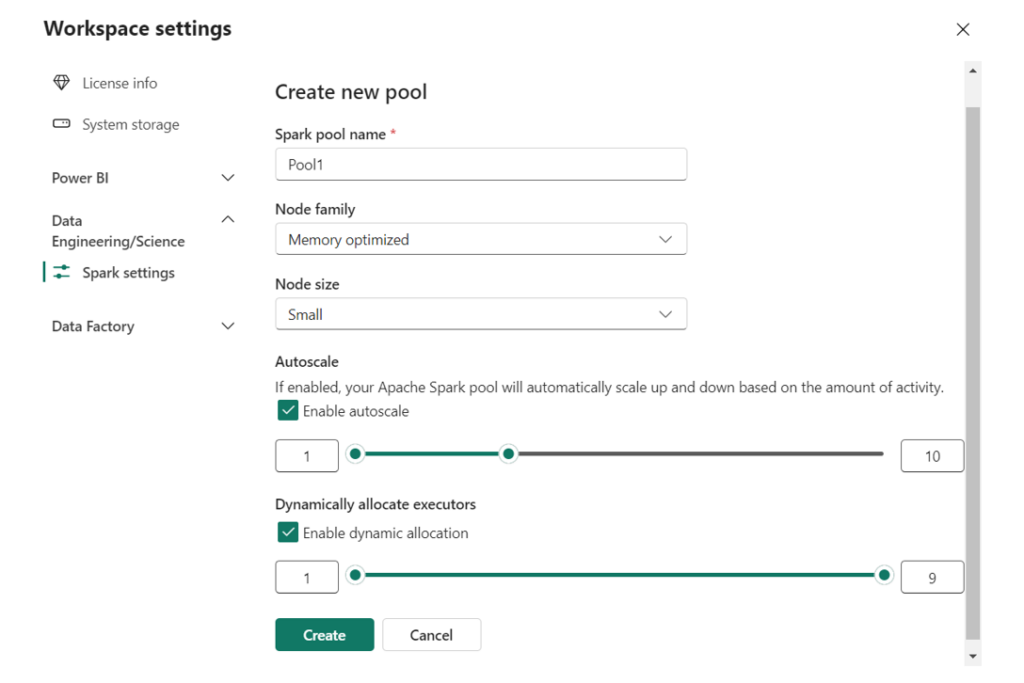Click the scroll-up arrow on the scrollbar
This screenshot has width=1024, height=683.
tap(971, 69)
